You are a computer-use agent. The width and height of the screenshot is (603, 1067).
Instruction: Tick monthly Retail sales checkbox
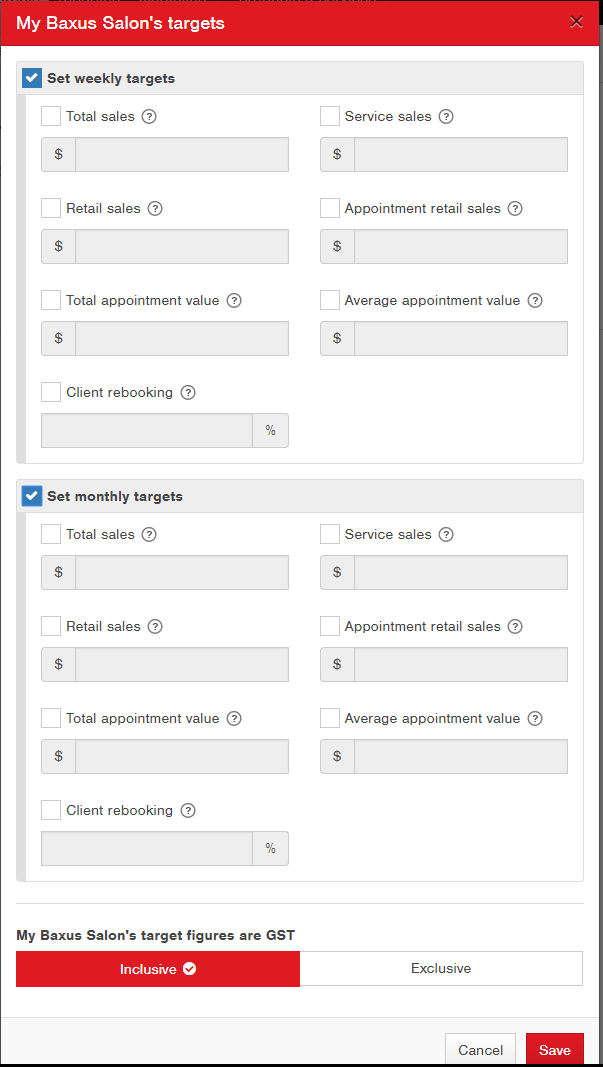[x=51, y=625]
